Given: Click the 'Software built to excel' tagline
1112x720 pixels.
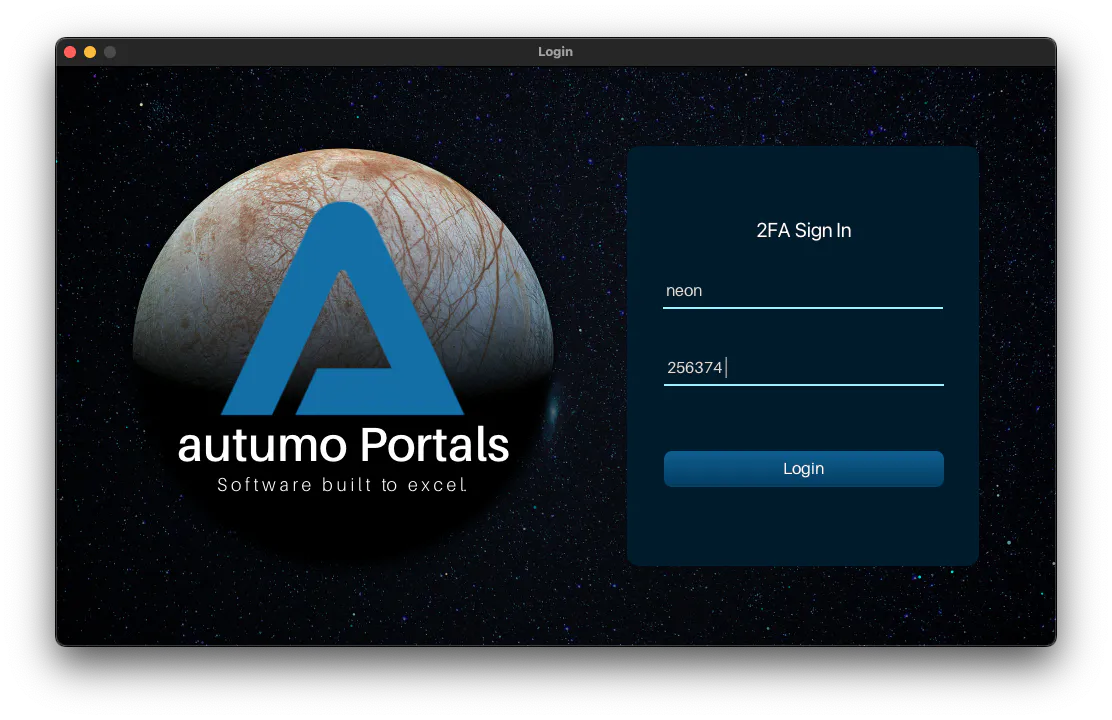Looking at the screenshot, I should point(341,485).
